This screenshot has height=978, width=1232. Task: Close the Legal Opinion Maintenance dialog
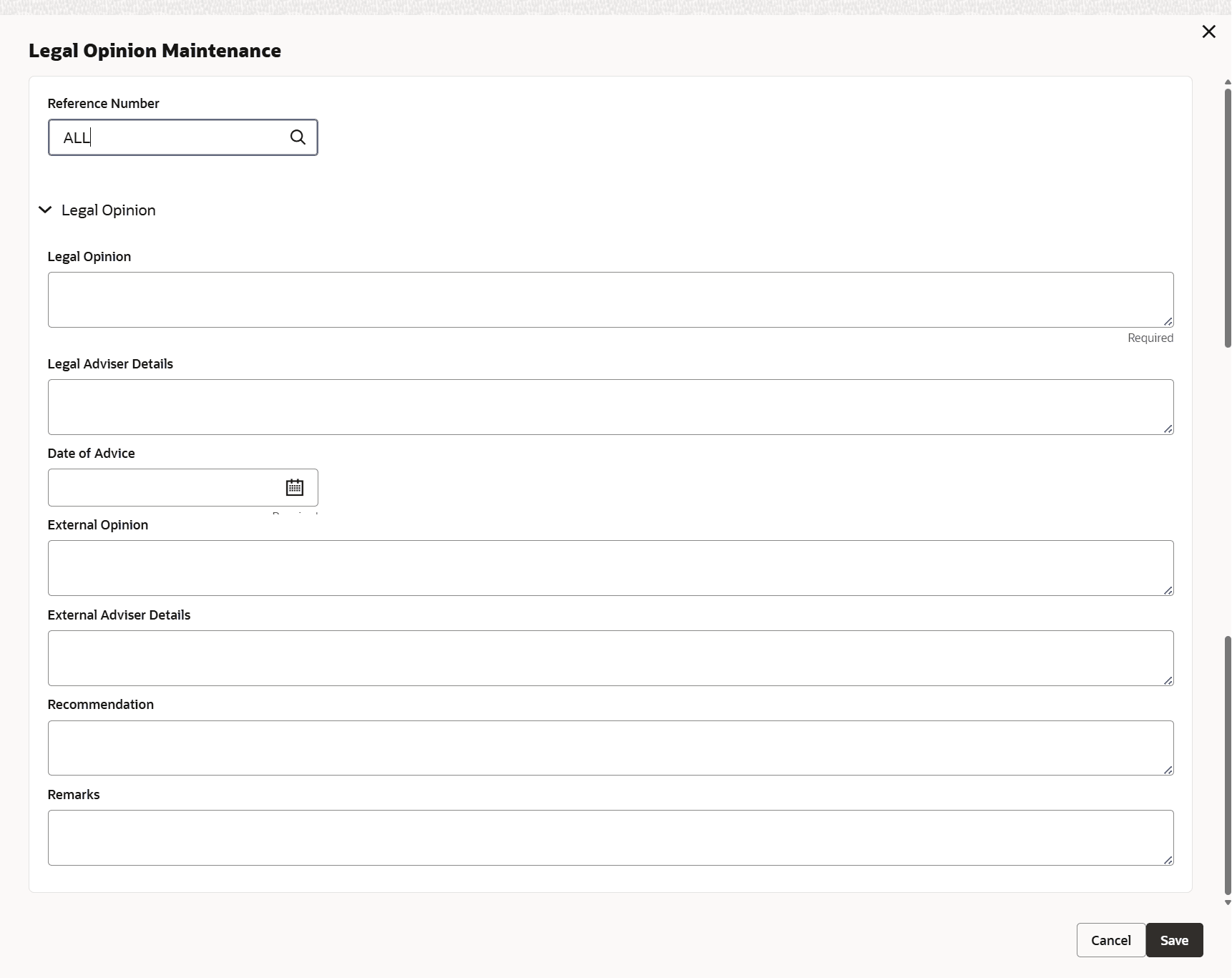(1208, 31)
